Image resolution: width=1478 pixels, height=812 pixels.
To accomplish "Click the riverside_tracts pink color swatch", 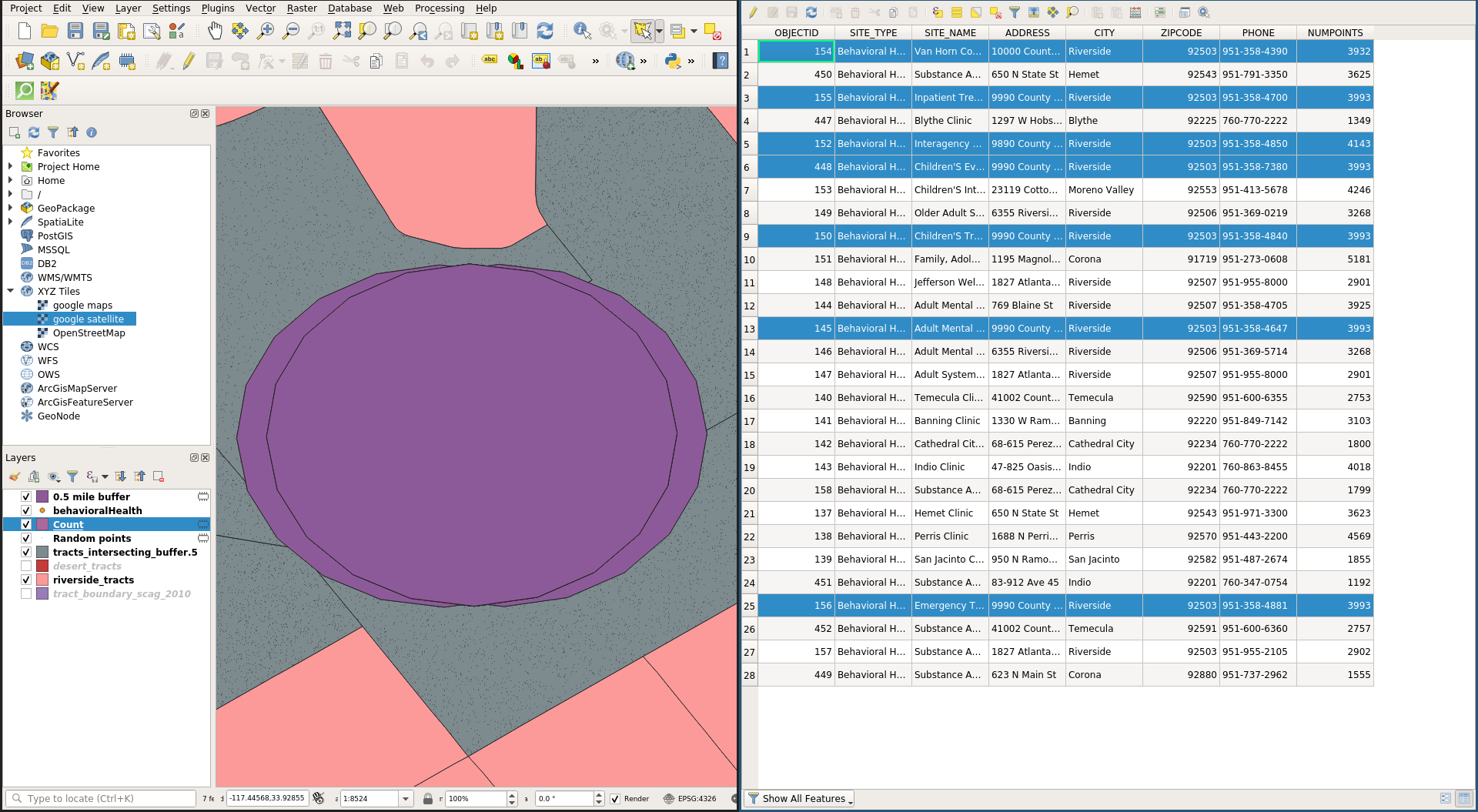I will (x=42, y=580).
